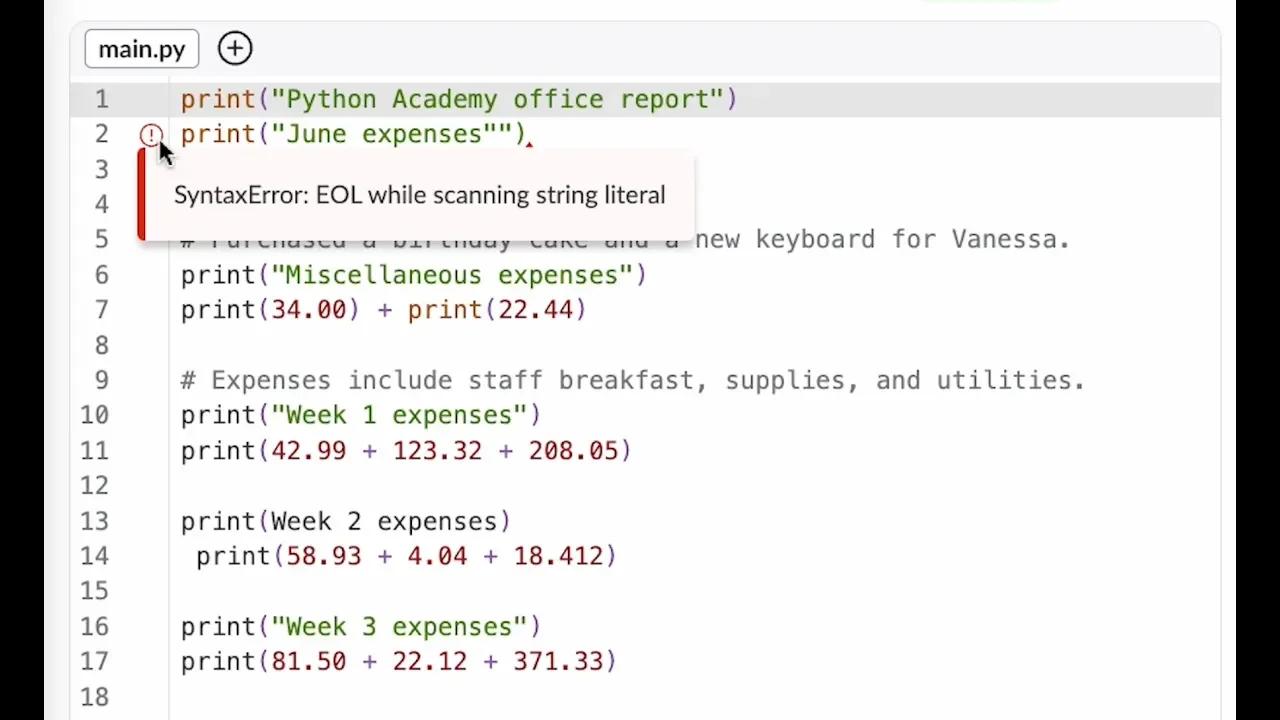Click the "Miscellaneous expenses" print line

click(413, 275)
